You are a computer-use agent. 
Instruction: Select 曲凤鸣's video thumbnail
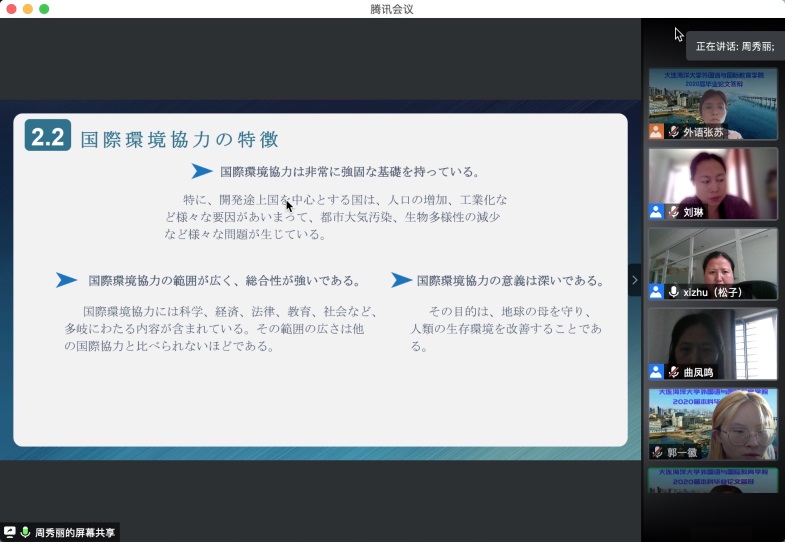(712, 338)
